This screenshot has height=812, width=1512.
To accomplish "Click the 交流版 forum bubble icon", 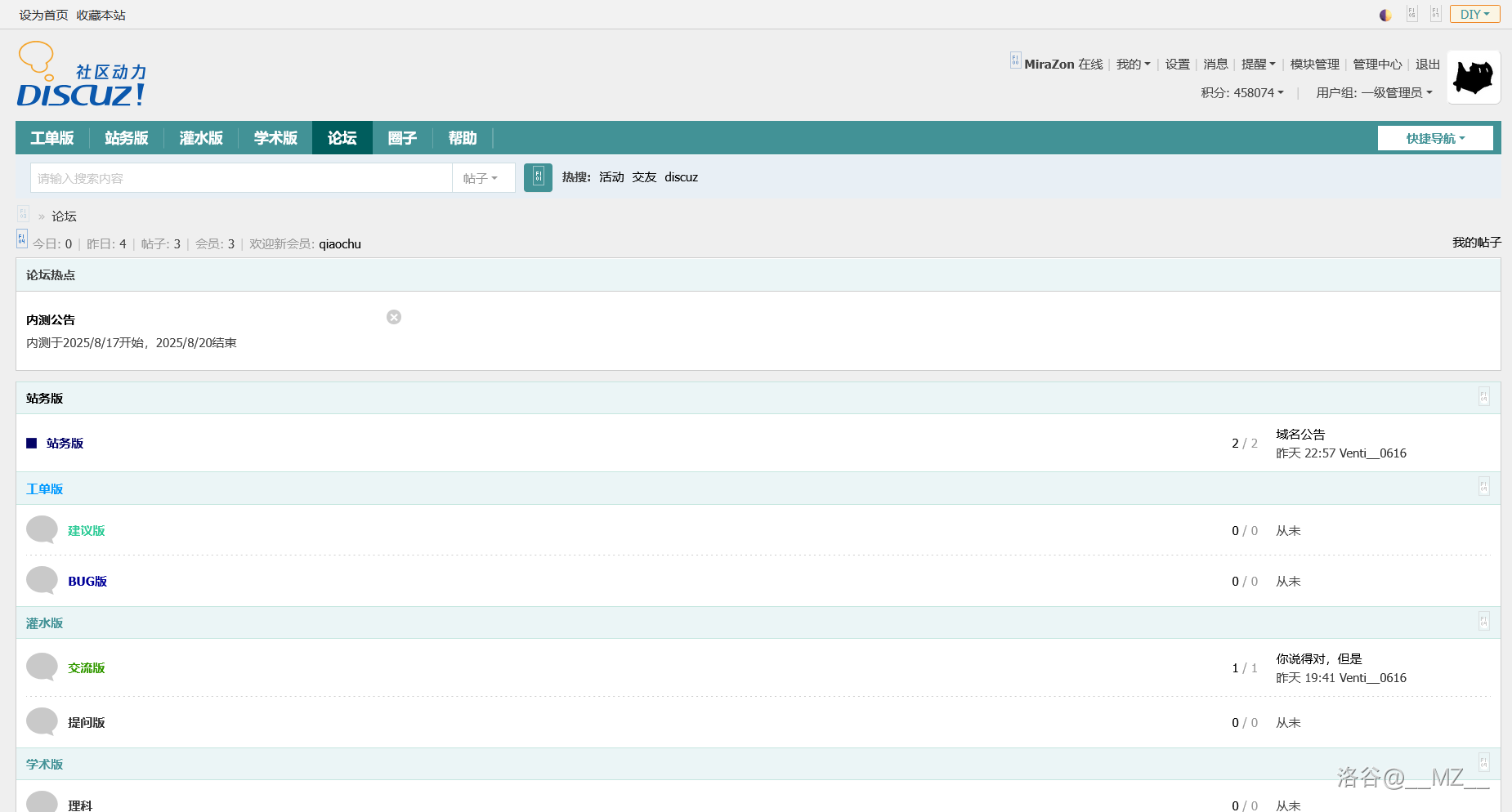I will [x=42, y=667].
